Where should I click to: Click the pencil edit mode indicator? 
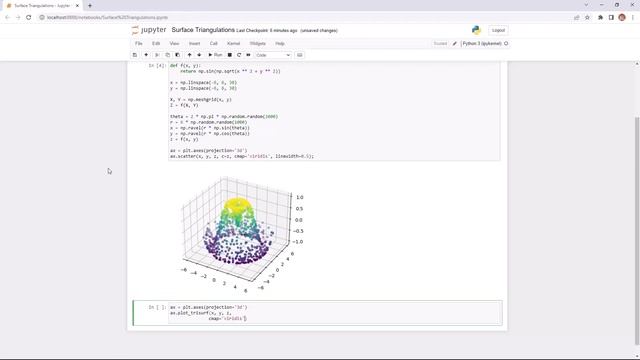click(455, 44)
